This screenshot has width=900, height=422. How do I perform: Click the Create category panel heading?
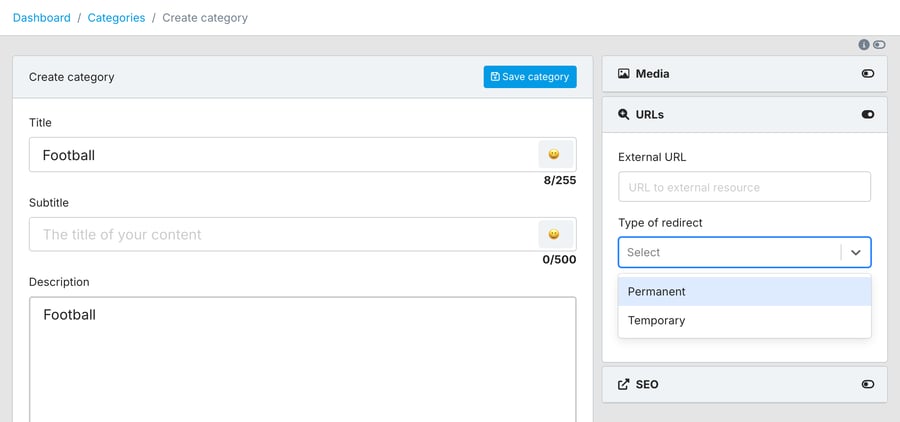click(x=72, y=77)
